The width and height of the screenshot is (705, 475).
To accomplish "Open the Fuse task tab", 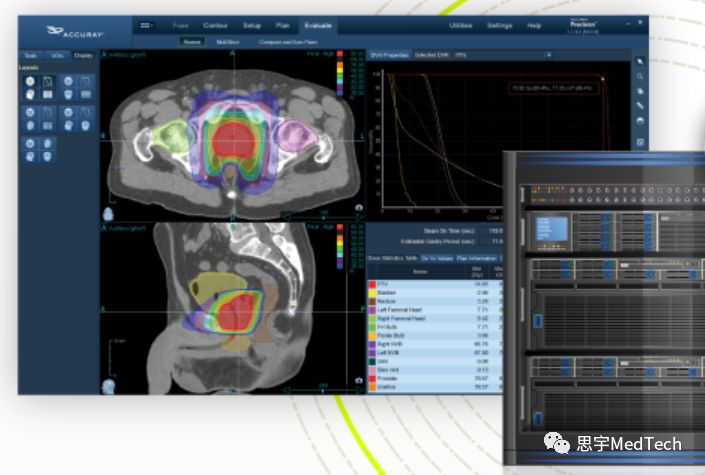I will point(180,26).
